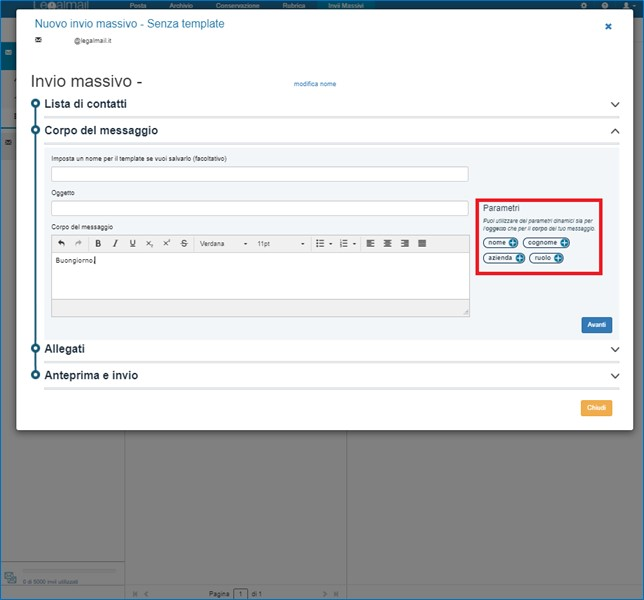
Task: Click the undo arrow in the editor toolbar
Action: [61, 243]
